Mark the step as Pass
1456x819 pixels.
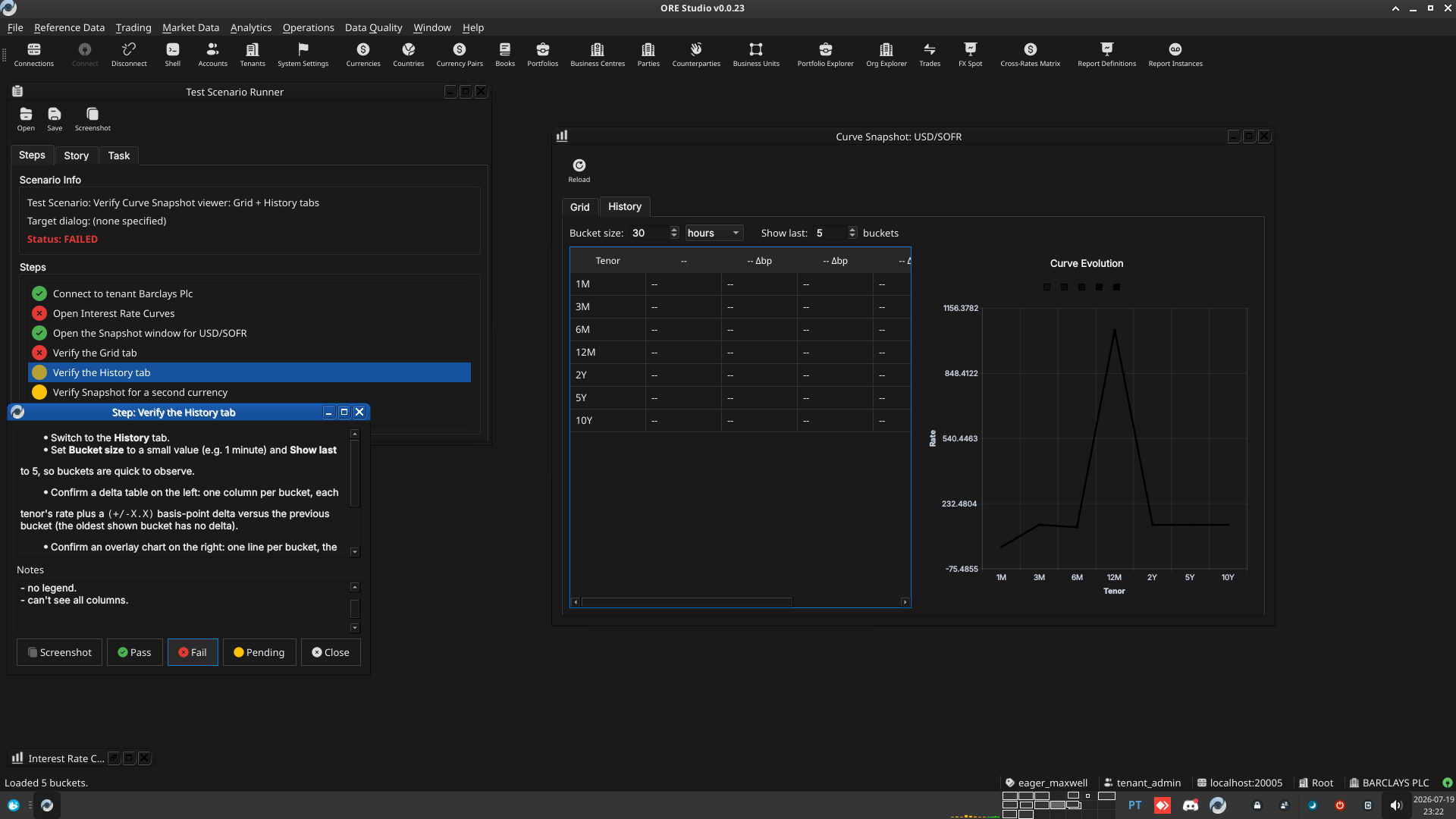click(134, 652)
